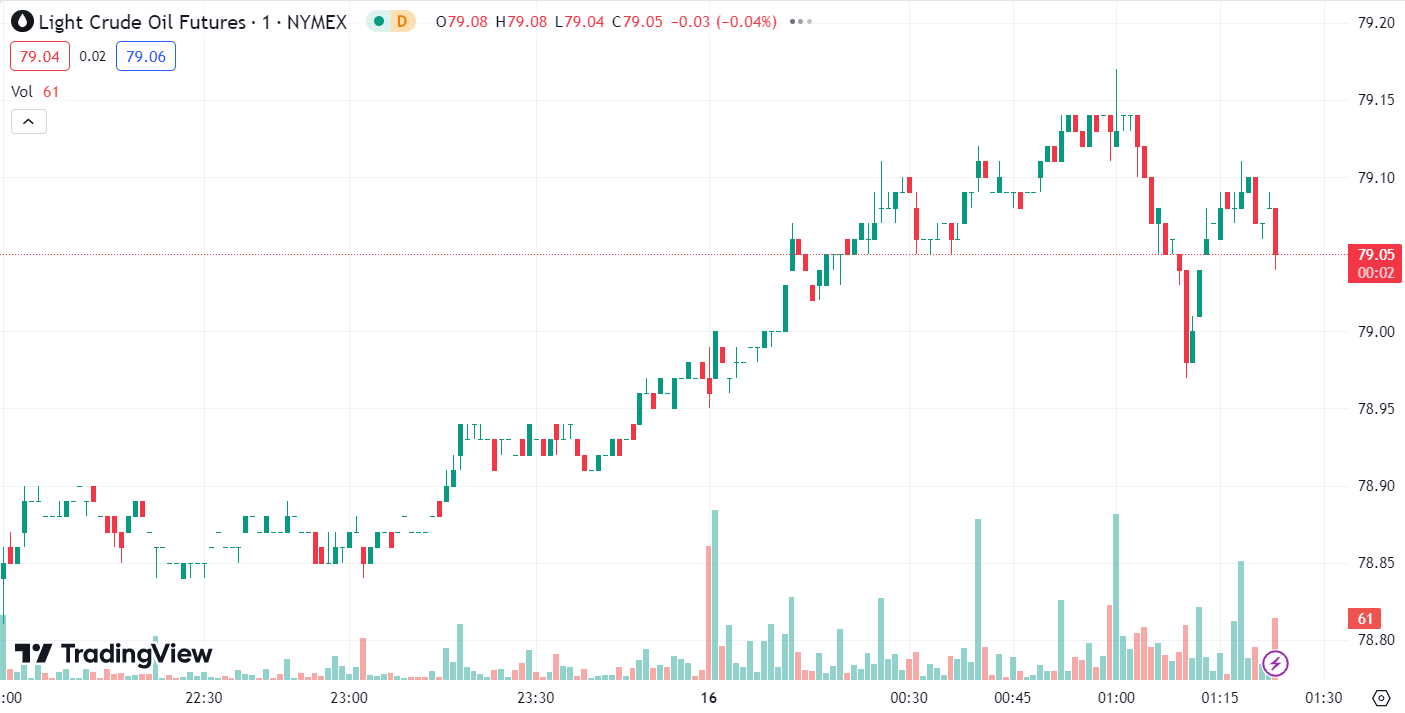Screen dimensions: 1405x713
Task: Click the green market status dot
Action: pyautogui.click(x=379, y=21)
